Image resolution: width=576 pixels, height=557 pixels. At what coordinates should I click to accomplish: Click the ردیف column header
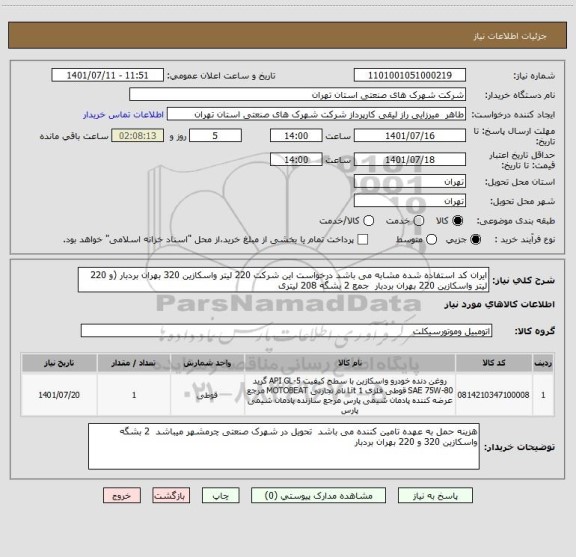543,363
